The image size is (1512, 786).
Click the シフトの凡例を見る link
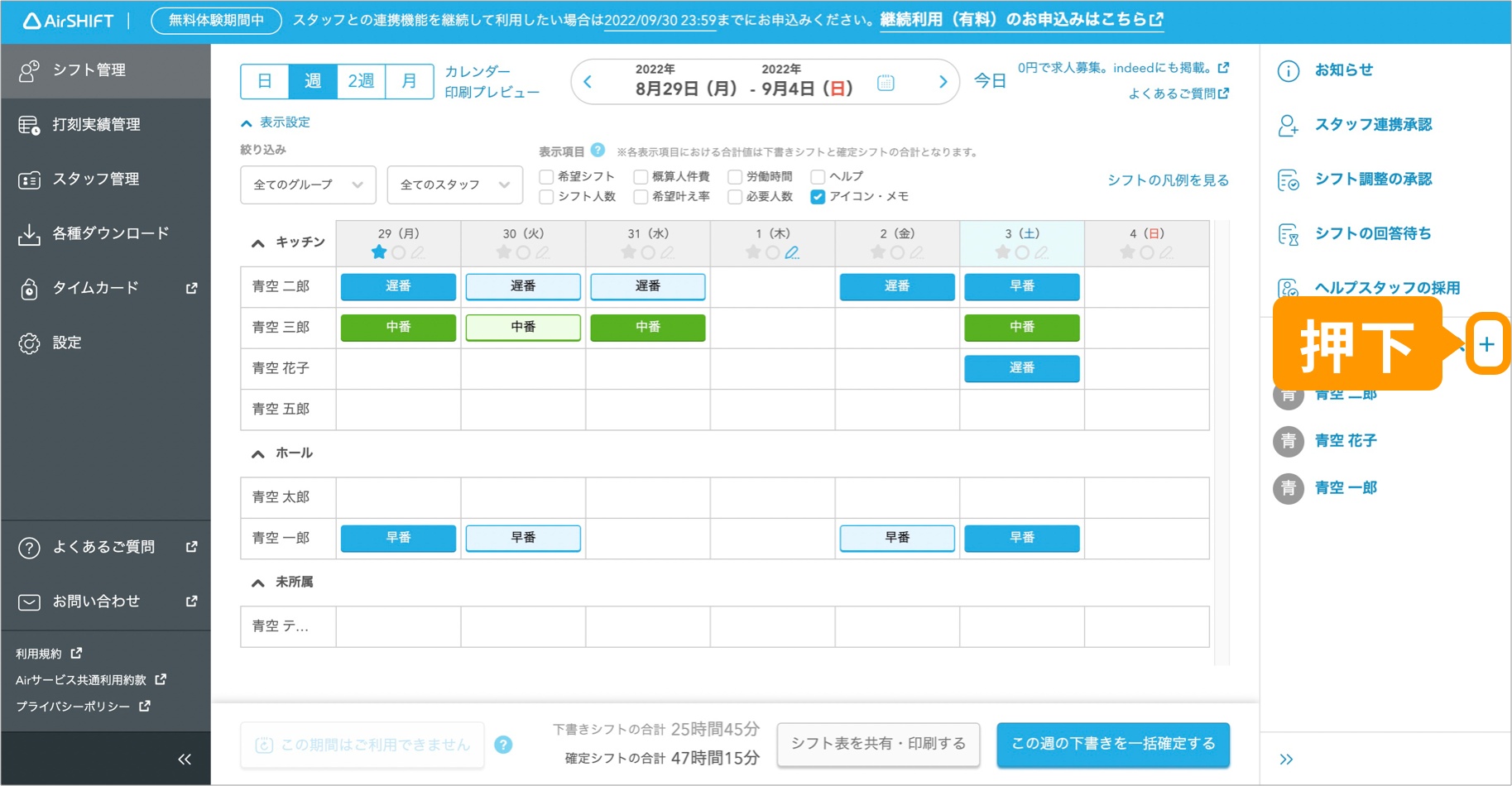1168,180
